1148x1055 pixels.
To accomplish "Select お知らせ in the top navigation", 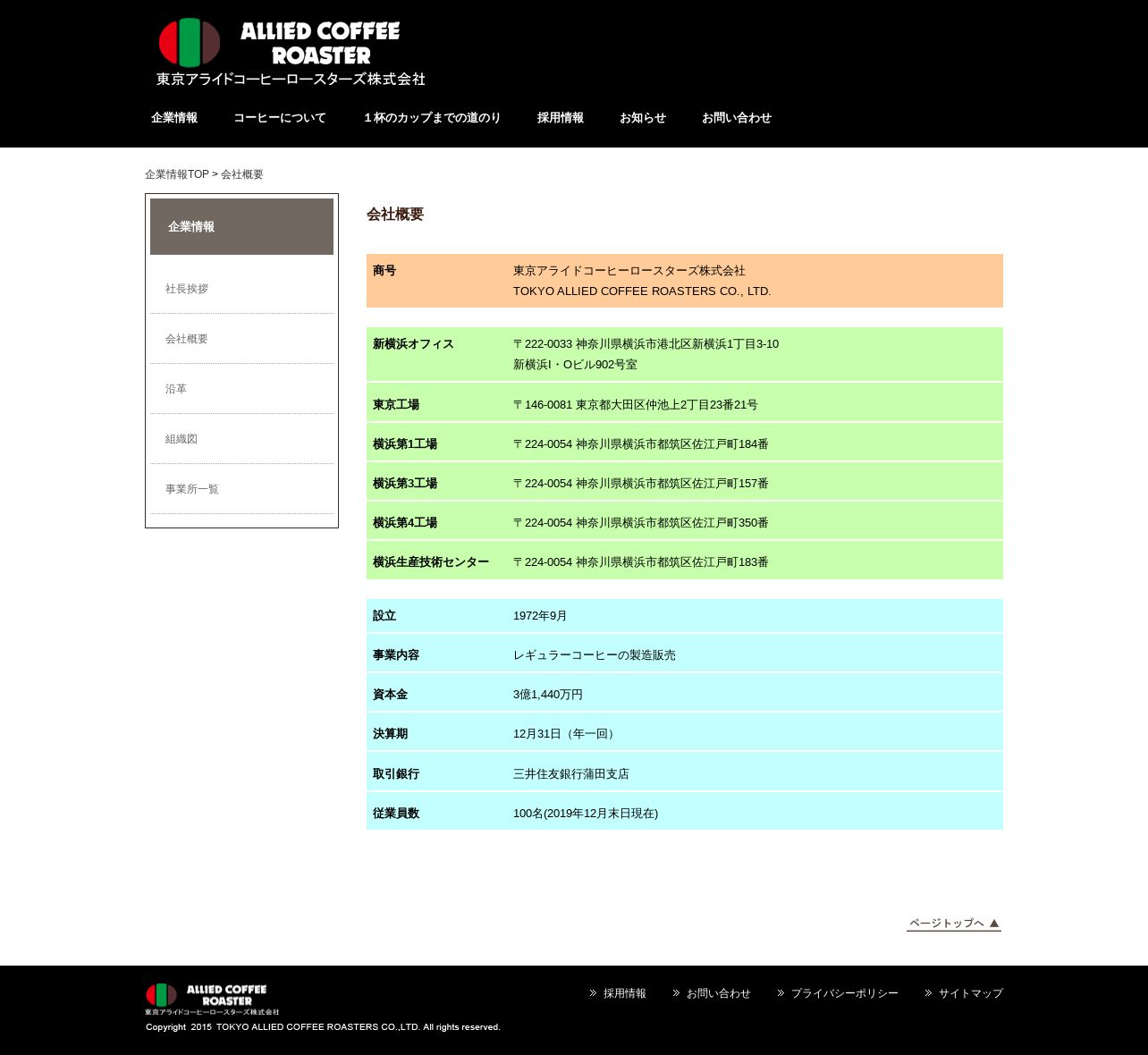I will [643, 118].
